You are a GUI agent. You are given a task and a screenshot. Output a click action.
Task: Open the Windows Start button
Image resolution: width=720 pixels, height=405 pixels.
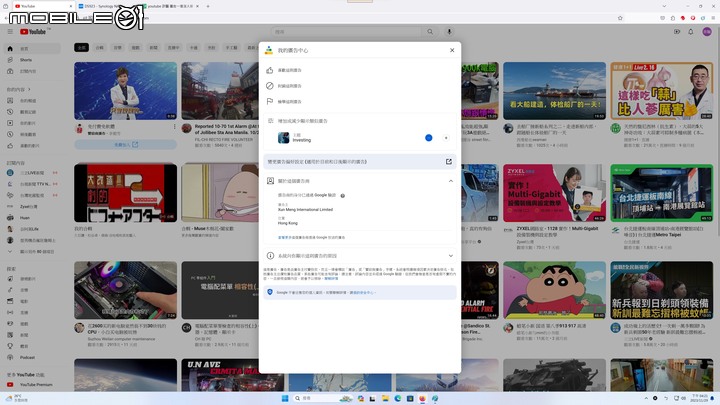coord(285,398)
